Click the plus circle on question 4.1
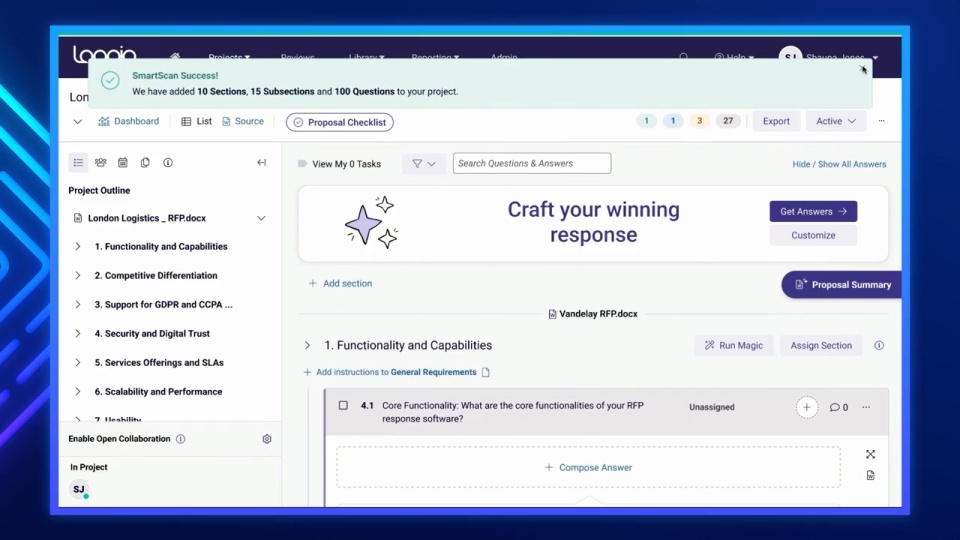Screen dimensions: 960x540 (807, 407)
